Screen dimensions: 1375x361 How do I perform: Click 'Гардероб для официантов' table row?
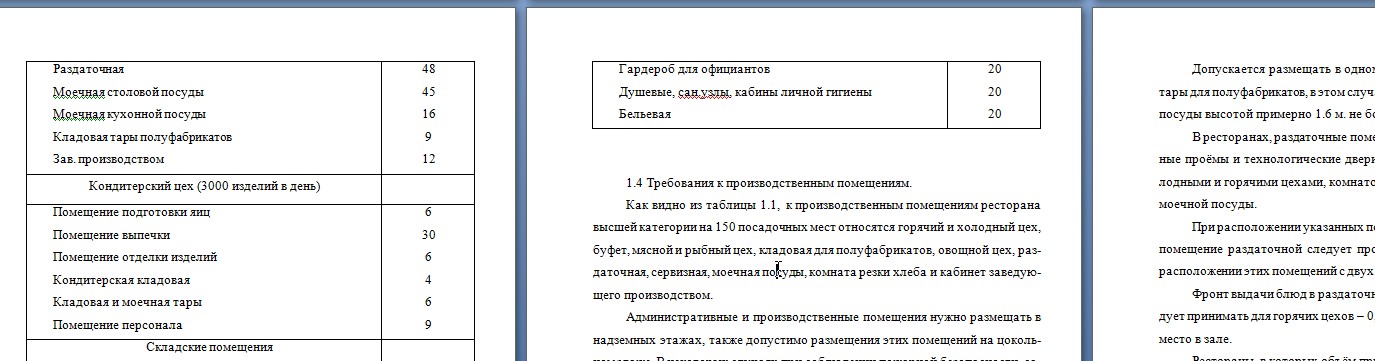816,70
